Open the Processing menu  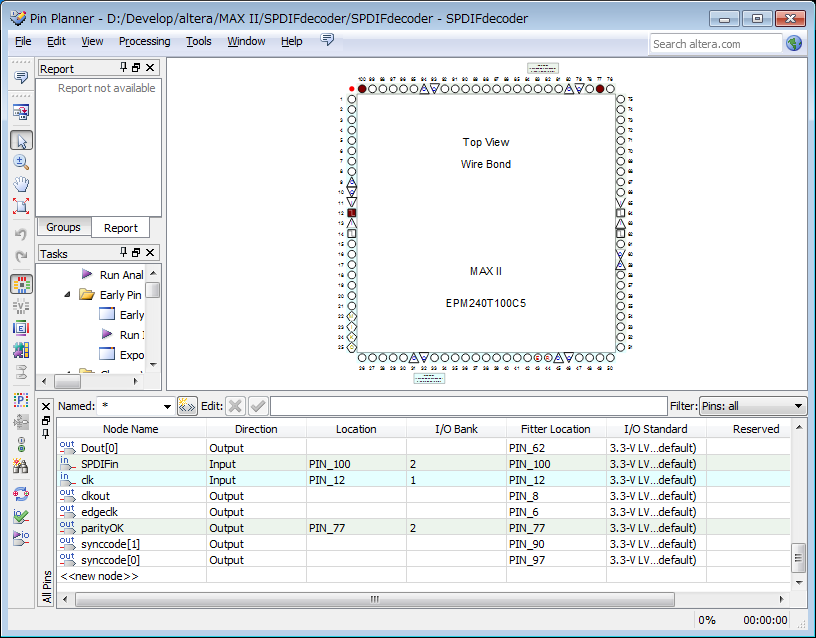144,41
